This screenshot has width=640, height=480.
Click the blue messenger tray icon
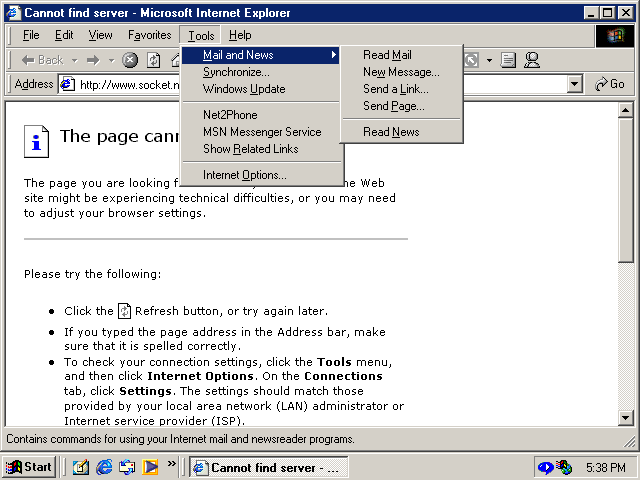pos(546,467)
